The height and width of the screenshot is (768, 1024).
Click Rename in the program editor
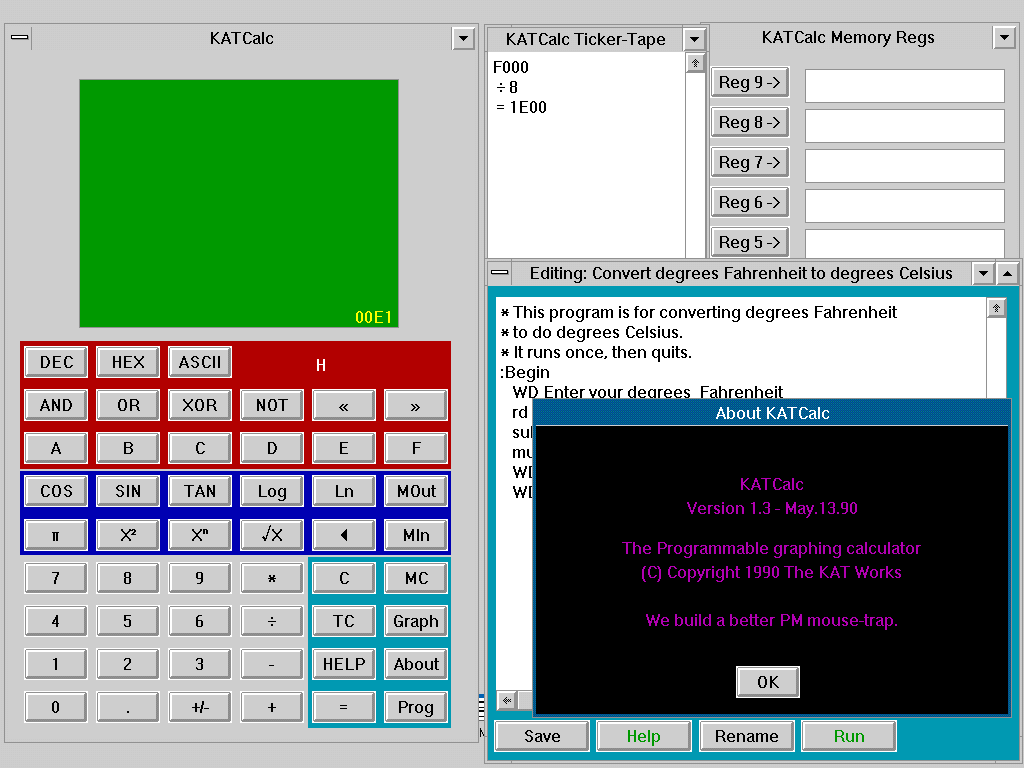coord(746,737)
